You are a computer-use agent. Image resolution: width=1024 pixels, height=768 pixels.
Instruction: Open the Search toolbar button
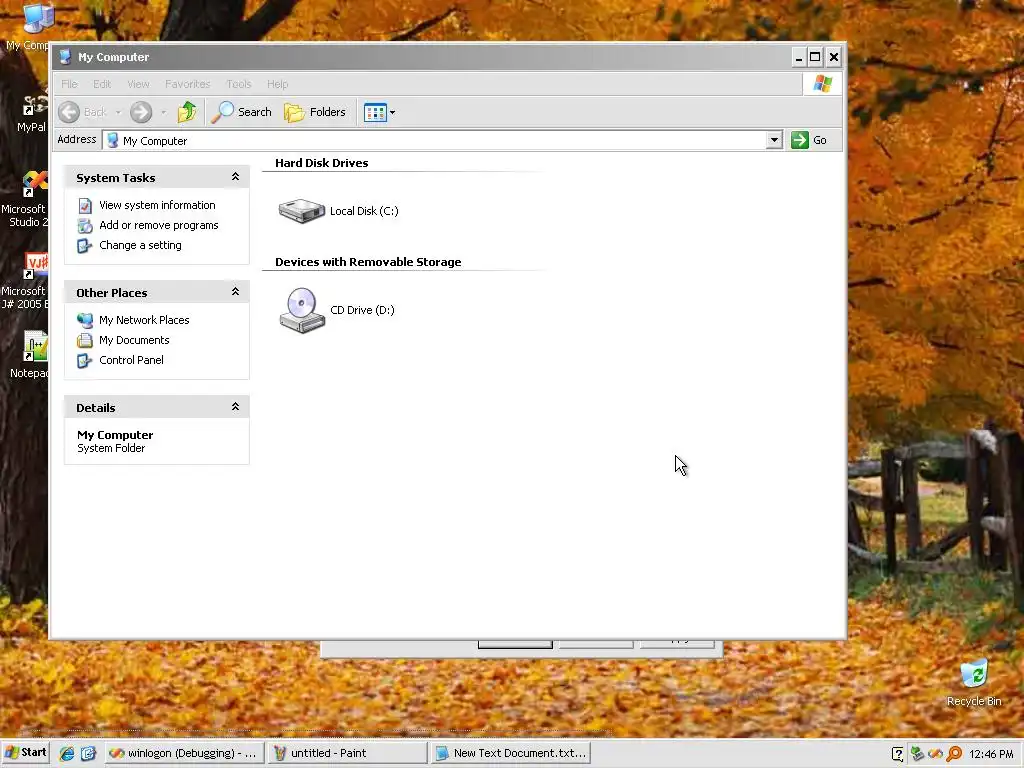click(242, 112)
